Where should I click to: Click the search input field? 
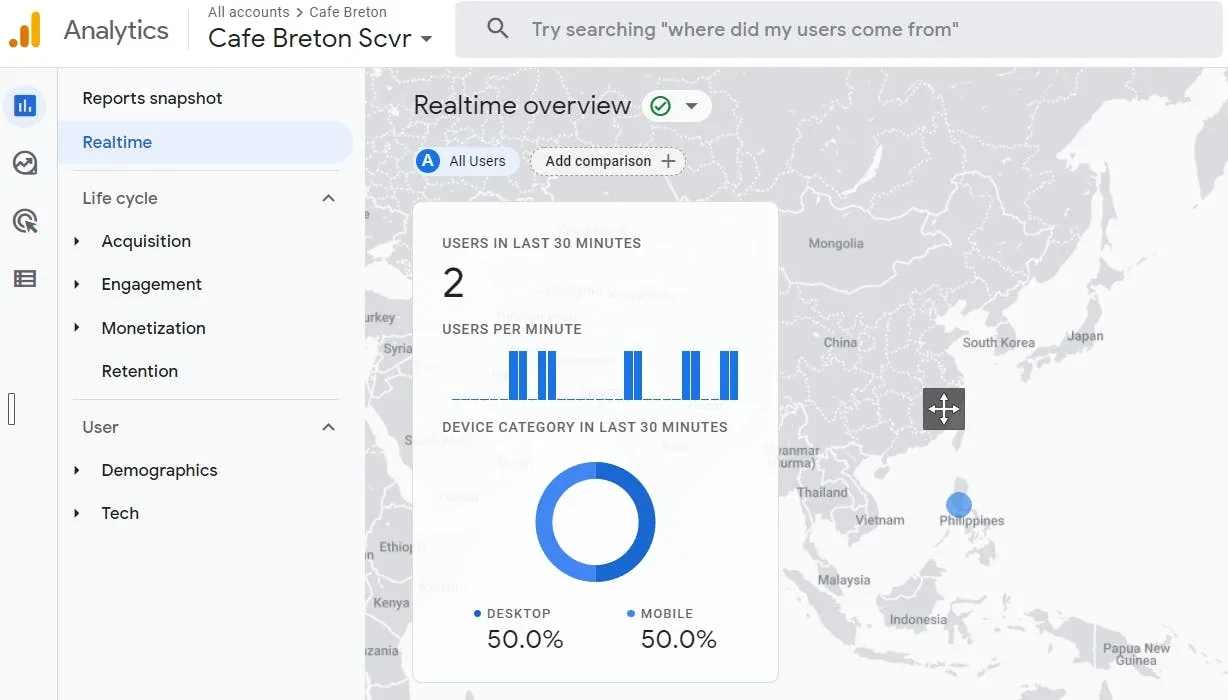click(x=840, y=29)
